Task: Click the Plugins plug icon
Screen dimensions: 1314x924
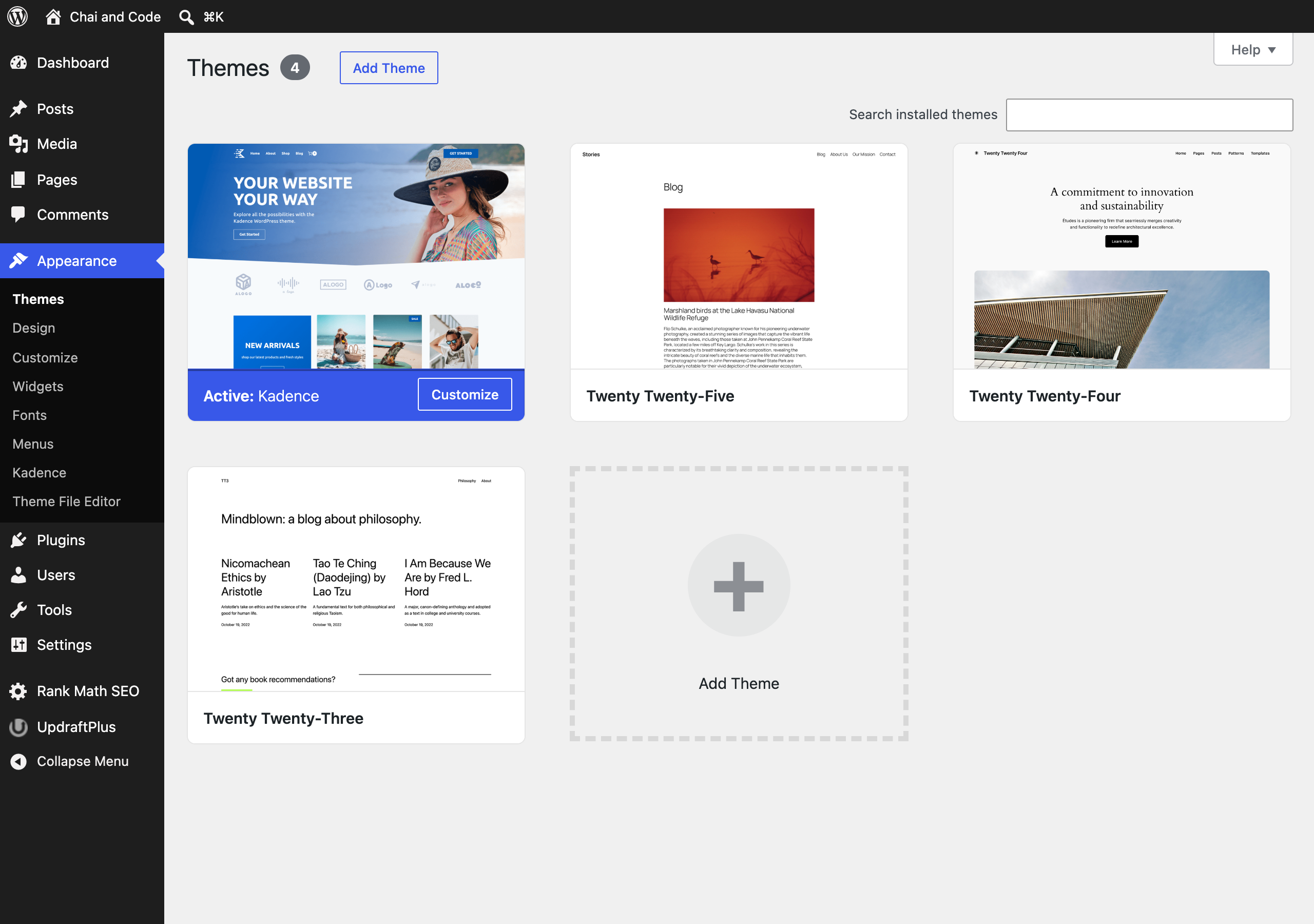Action: pyautogui.click(x=18, y=540)
